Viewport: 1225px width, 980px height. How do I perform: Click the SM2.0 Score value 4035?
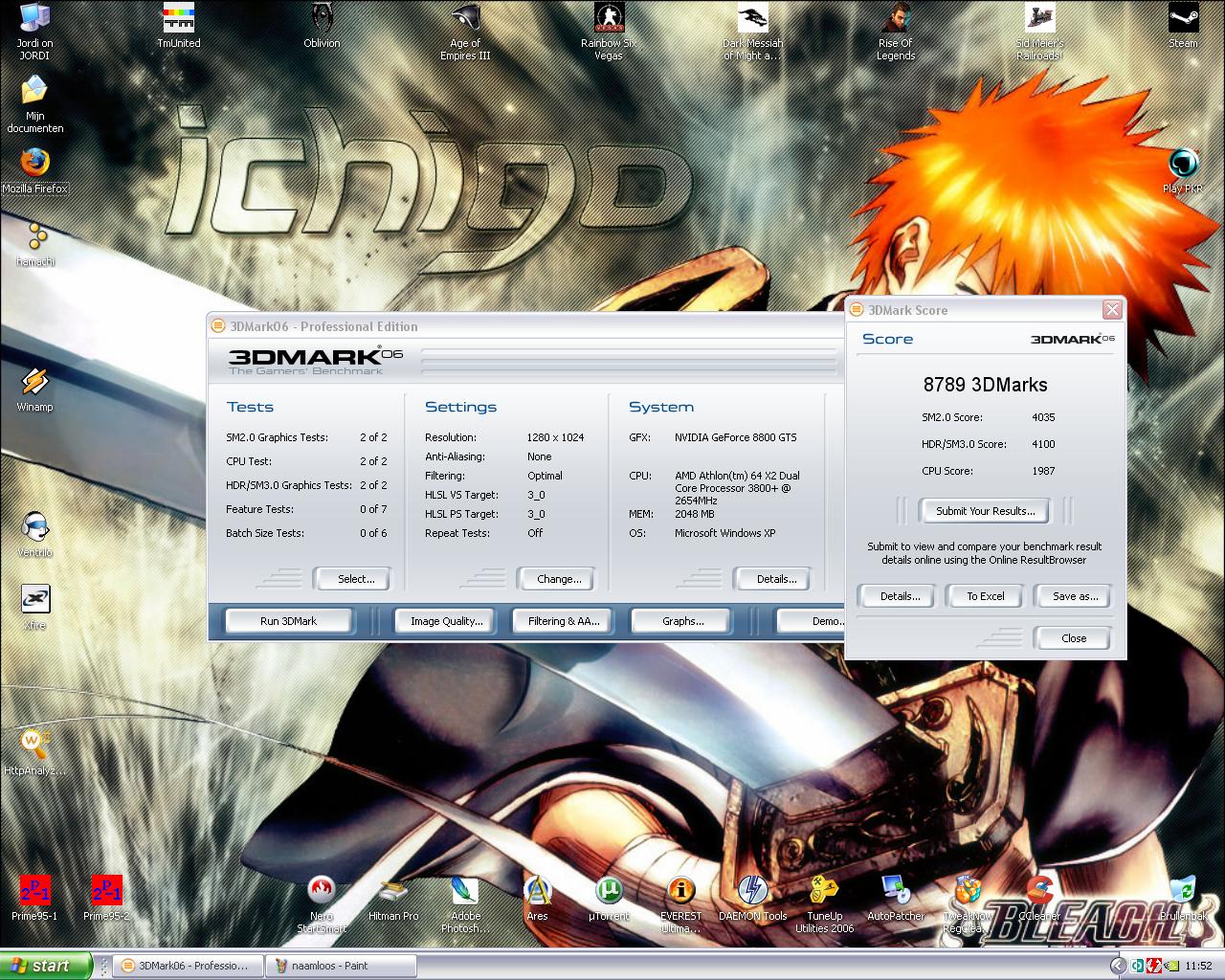[1043, 417]
